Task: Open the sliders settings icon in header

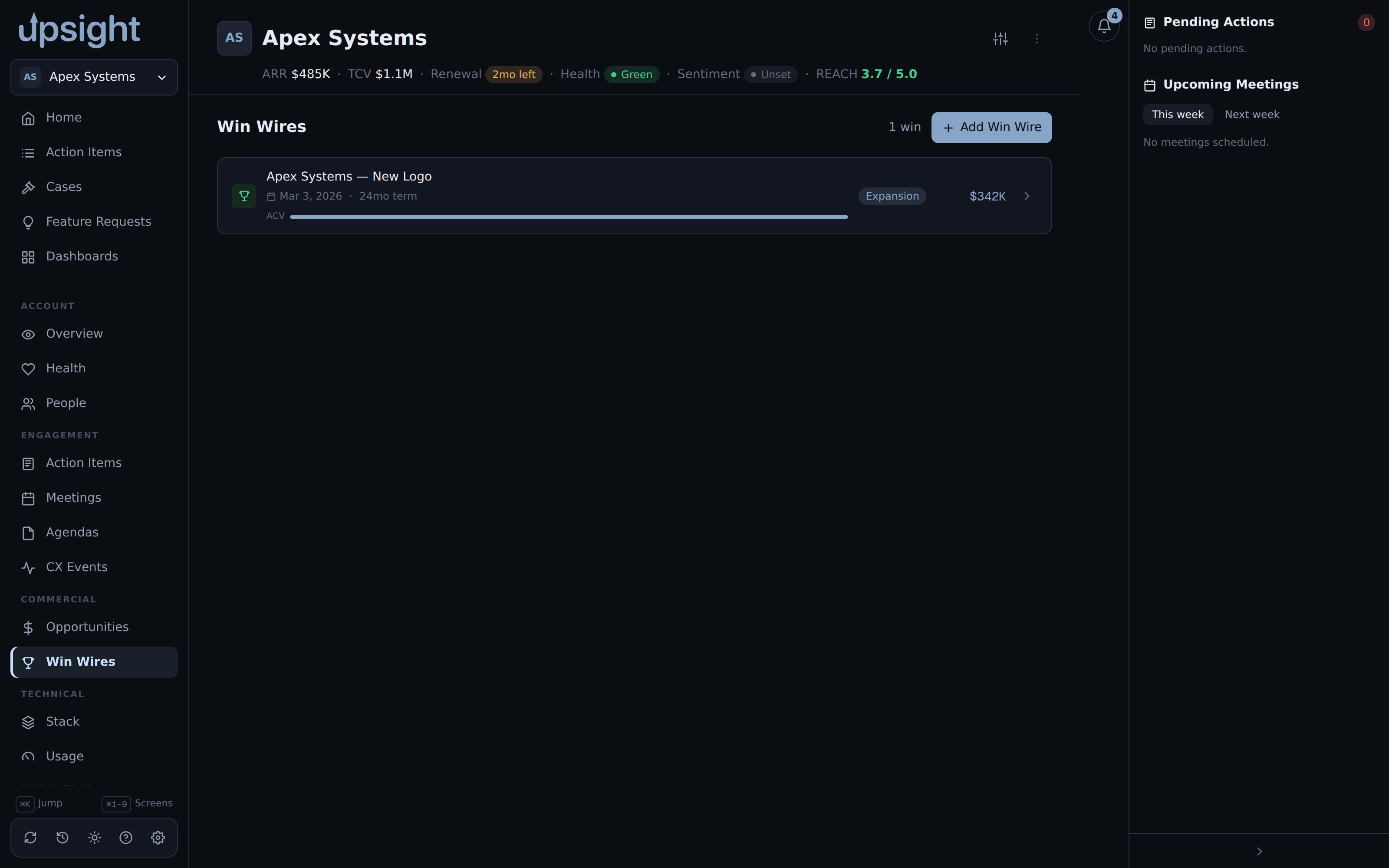Action: pos(1001,39)
